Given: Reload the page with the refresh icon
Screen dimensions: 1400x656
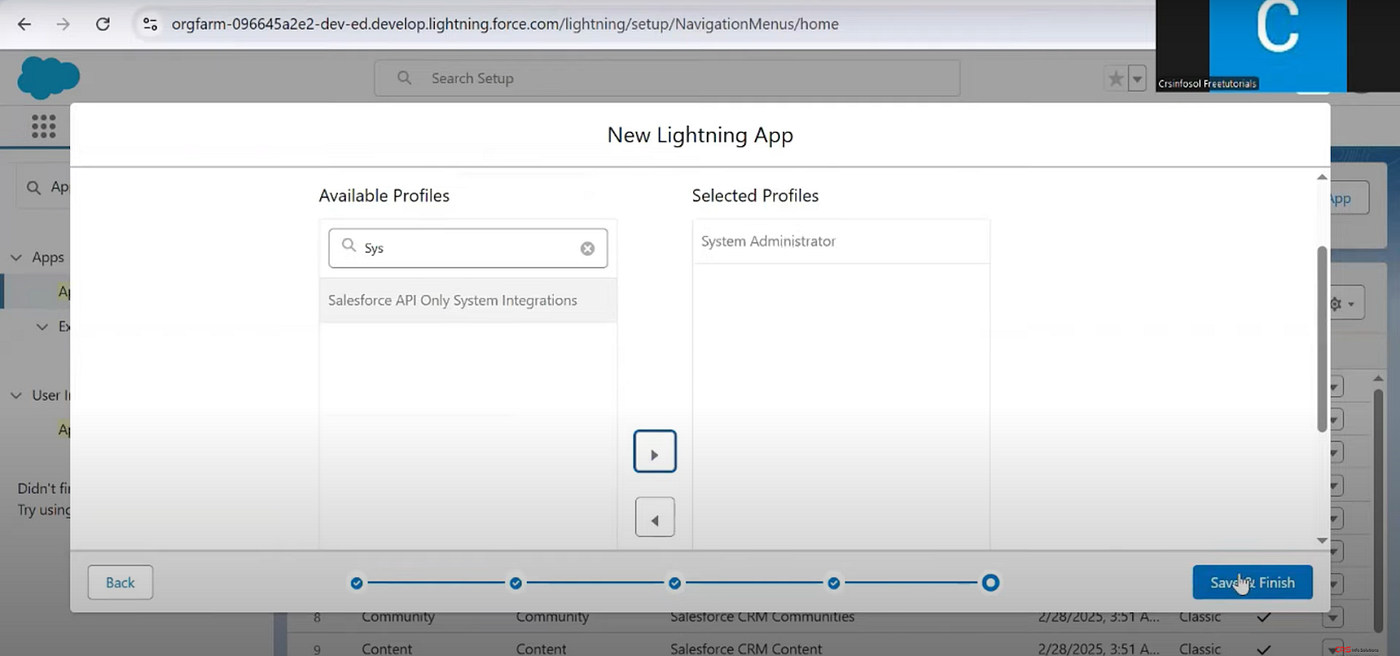Looking at the screenshot, I should click(103, 24).
